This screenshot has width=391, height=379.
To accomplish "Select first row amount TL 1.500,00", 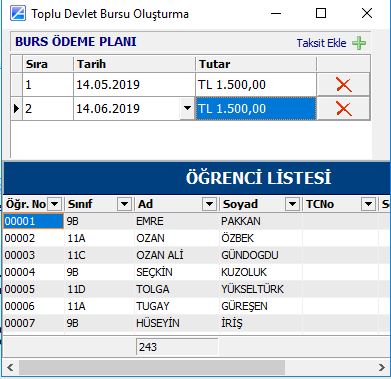I will (256, 85).
